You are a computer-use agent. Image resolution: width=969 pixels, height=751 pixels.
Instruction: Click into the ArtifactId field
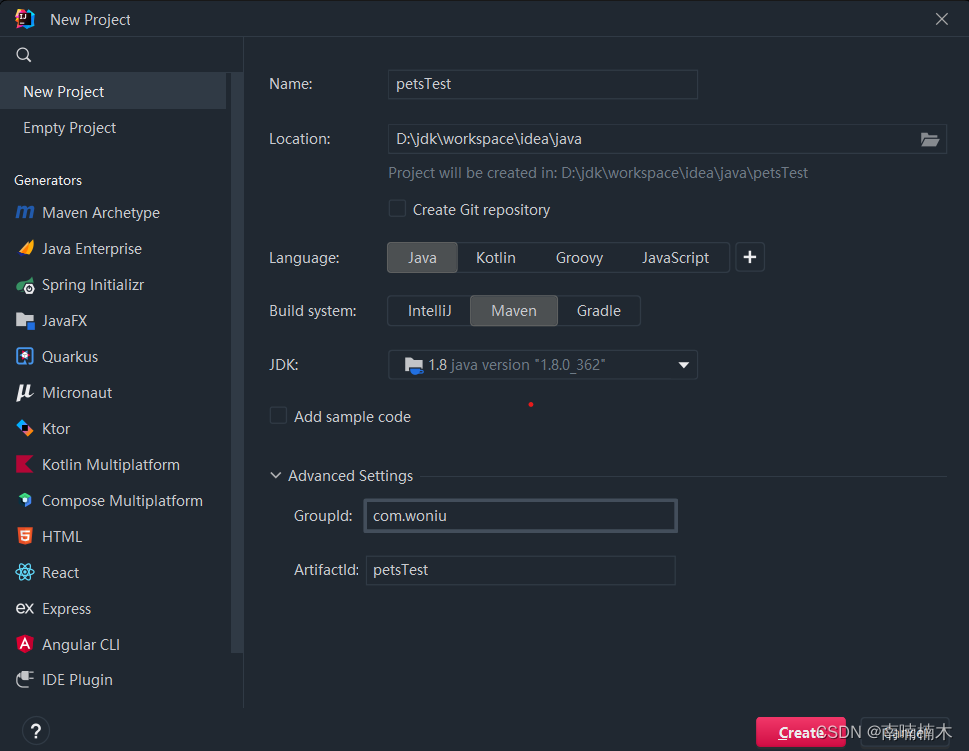pos(520,570)
